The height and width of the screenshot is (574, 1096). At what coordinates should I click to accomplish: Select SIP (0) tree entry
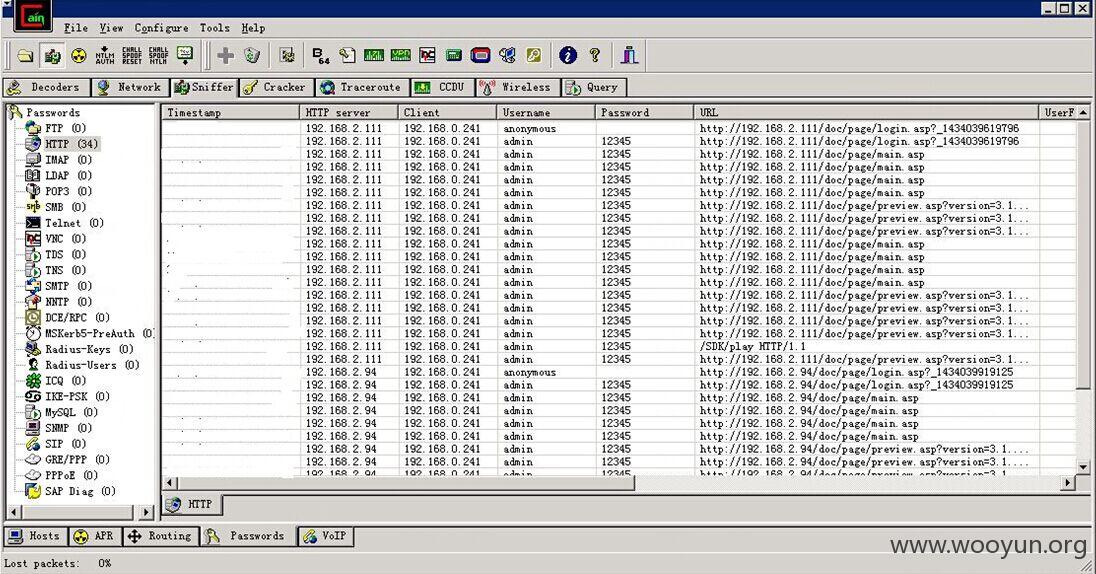click(65, 444)
